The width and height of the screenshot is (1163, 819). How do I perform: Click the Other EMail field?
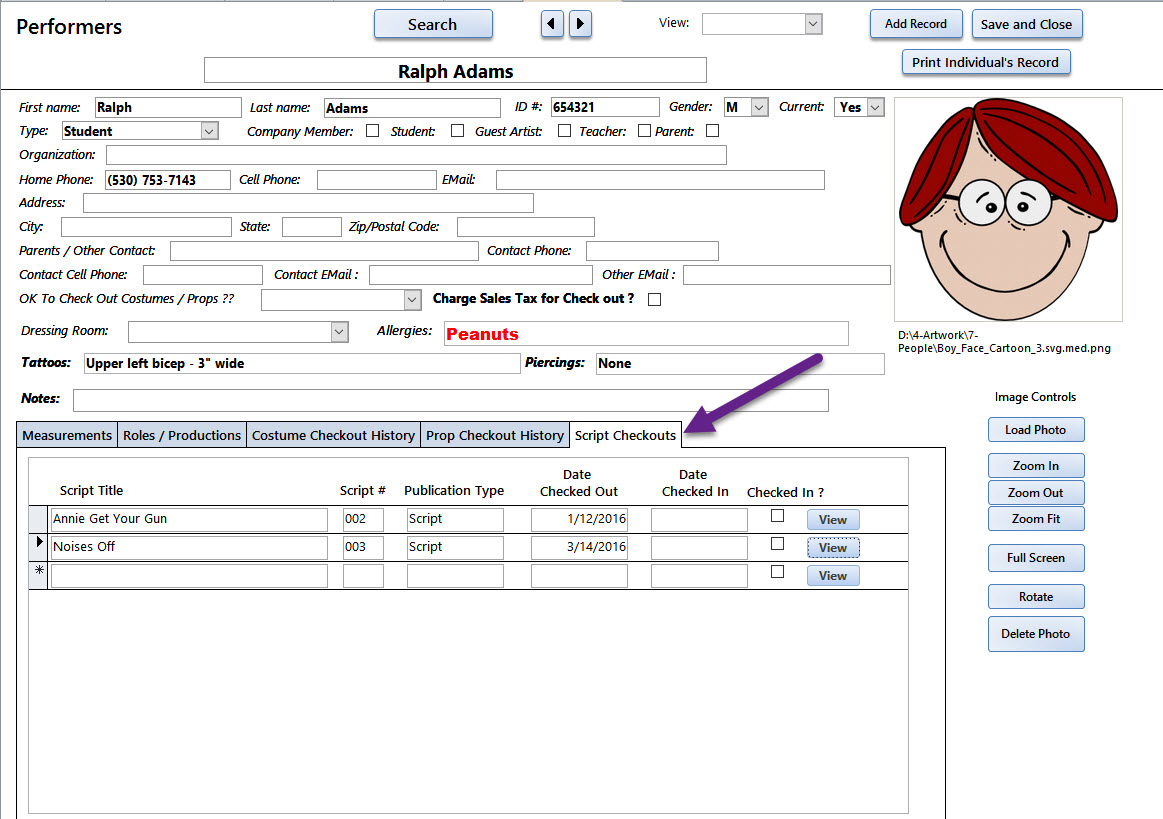click(786, 275)
